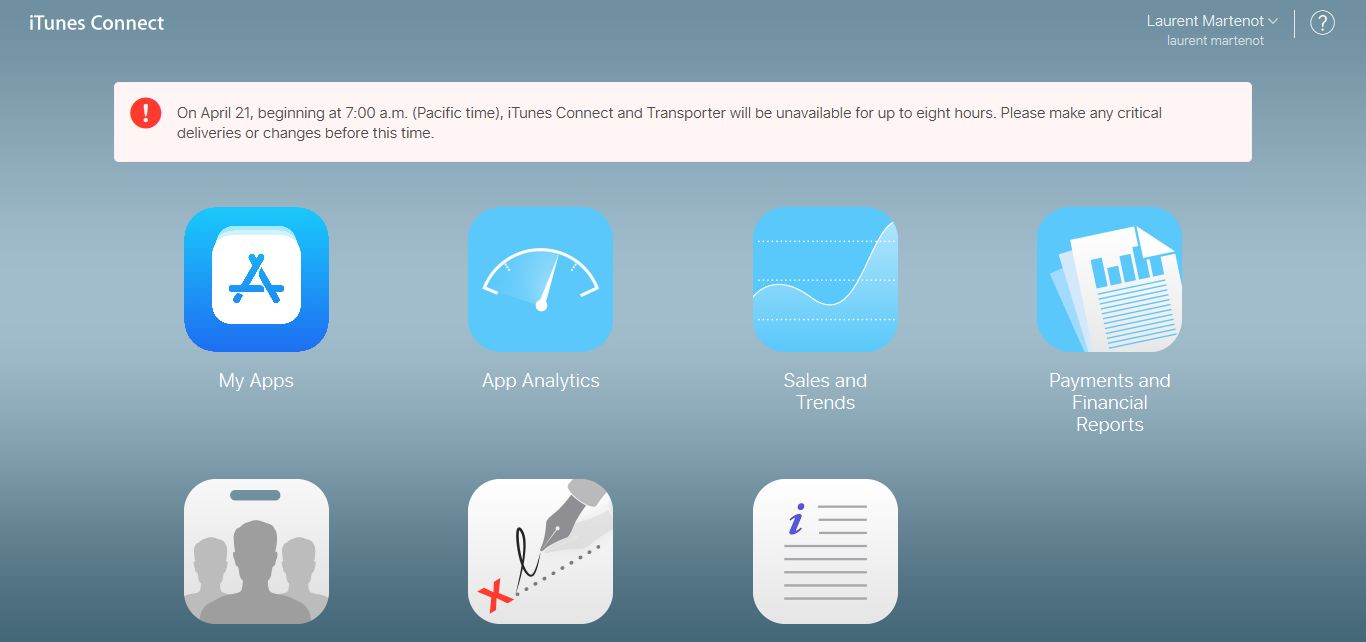Screen dimensions: 1366x642
Task: Expand the Laurent Martenot account menu
Action: tap(1212, 21)
